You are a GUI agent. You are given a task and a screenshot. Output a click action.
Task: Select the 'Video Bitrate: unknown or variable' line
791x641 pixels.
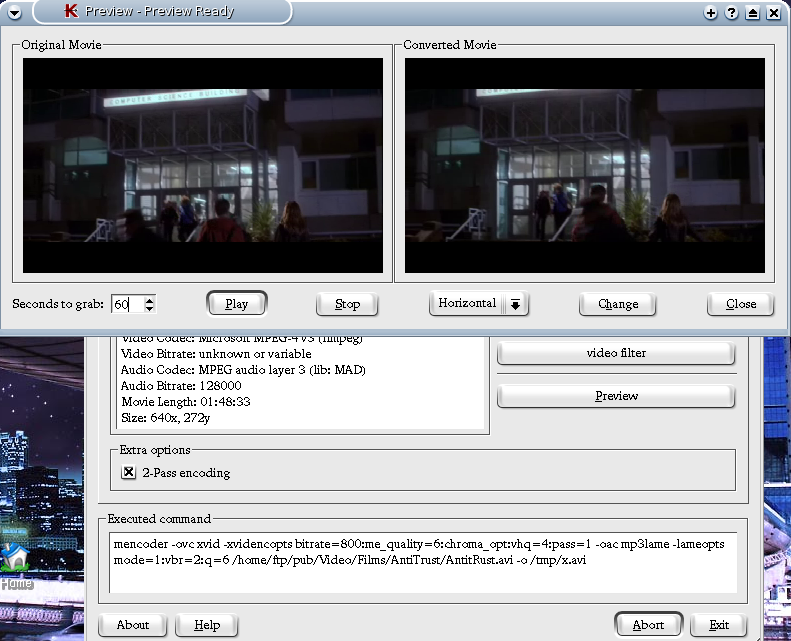[x=216, y=354]
